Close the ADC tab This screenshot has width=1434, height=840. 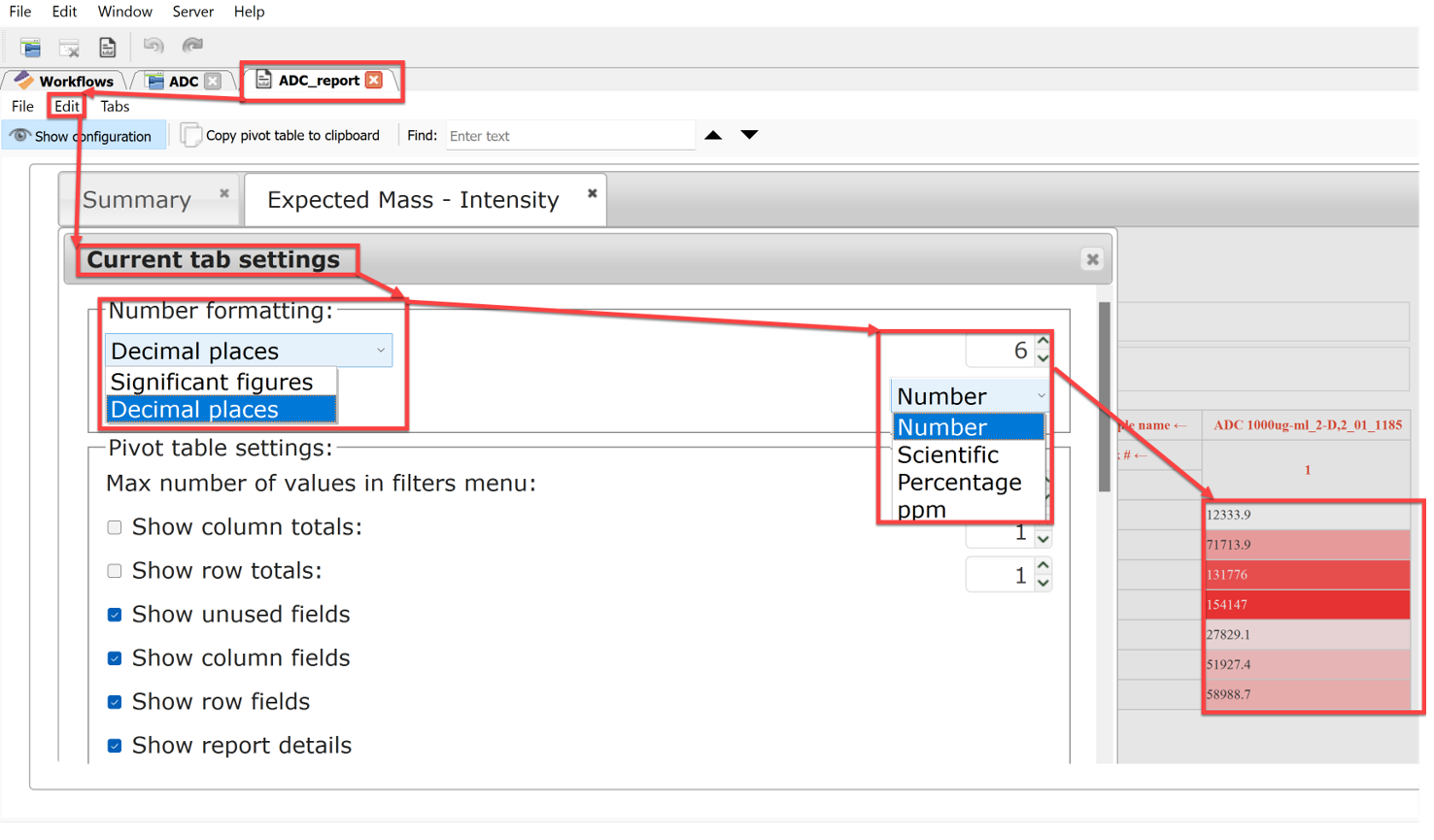(213, 82)
